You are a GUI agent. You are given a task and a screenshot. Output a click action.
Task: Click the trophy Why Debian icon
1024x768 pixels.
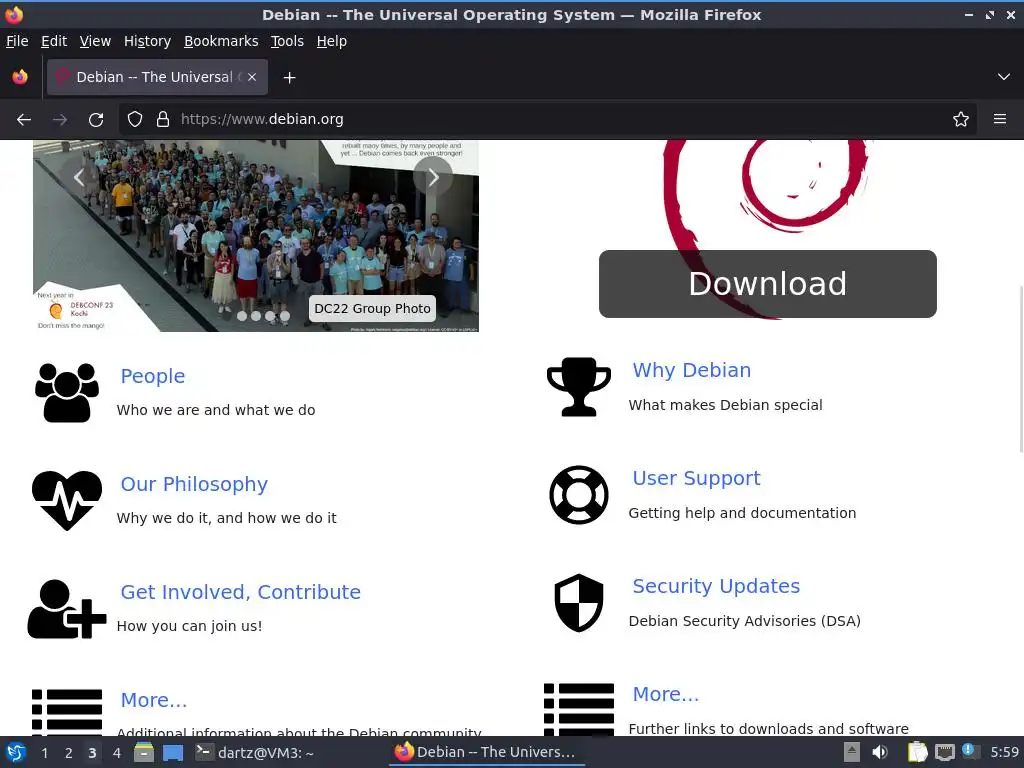(579, 387)
